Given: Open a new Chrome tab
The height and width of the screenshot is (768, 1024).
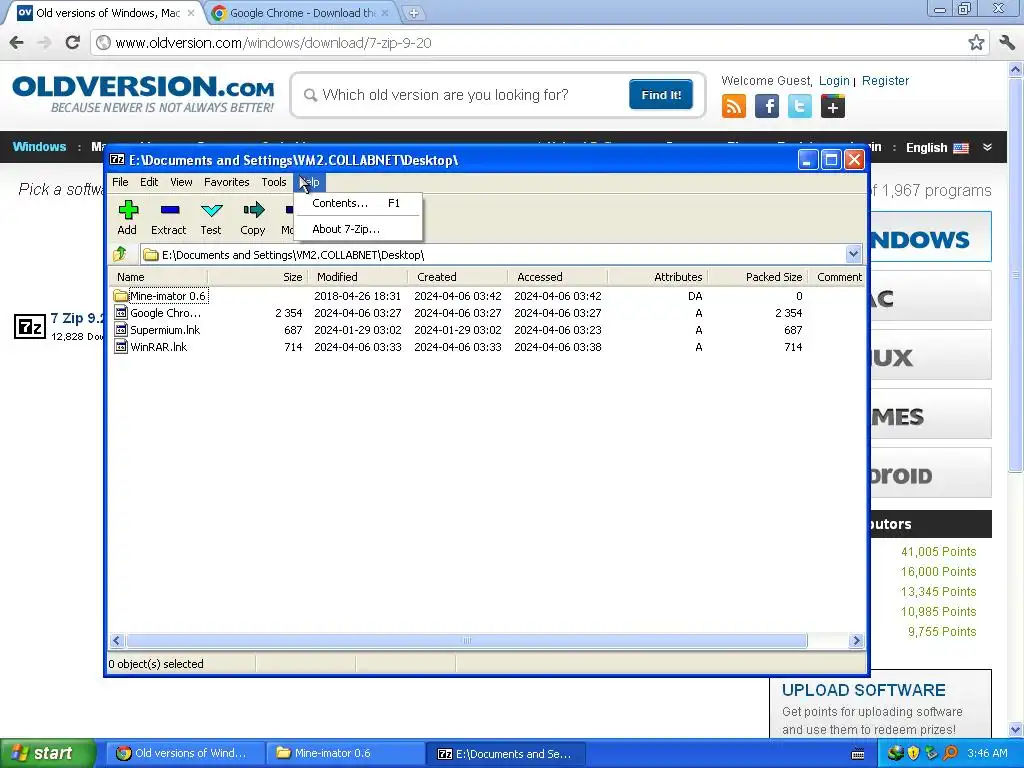Looking at the screenshot, I should tap(413, 13).
